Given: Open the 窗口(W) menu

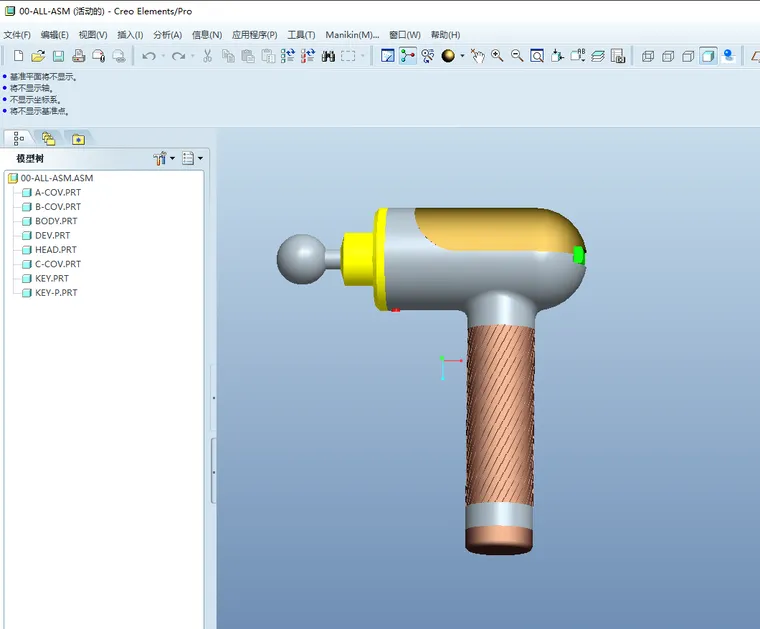Looking at the screenshot, I should 405,35.
